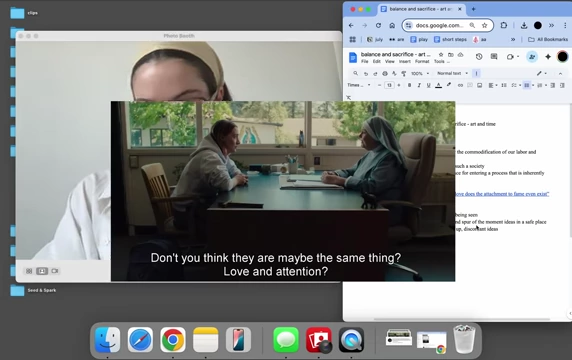The height and width of the screenshot is (360, 572).
Task: Open version history clock icon
Action: (479, 57)
